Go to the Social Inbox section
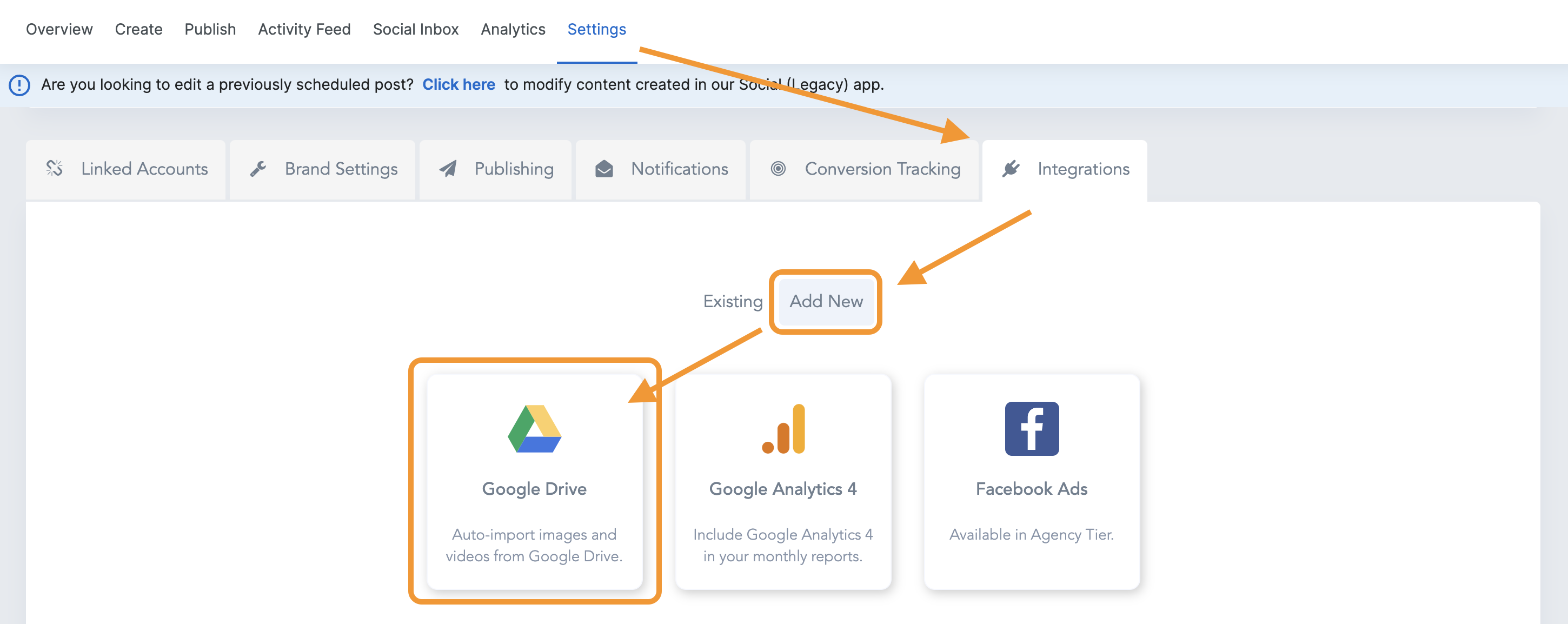The height and width of the screenshot is (624, 1568). (x=416, y=29)
